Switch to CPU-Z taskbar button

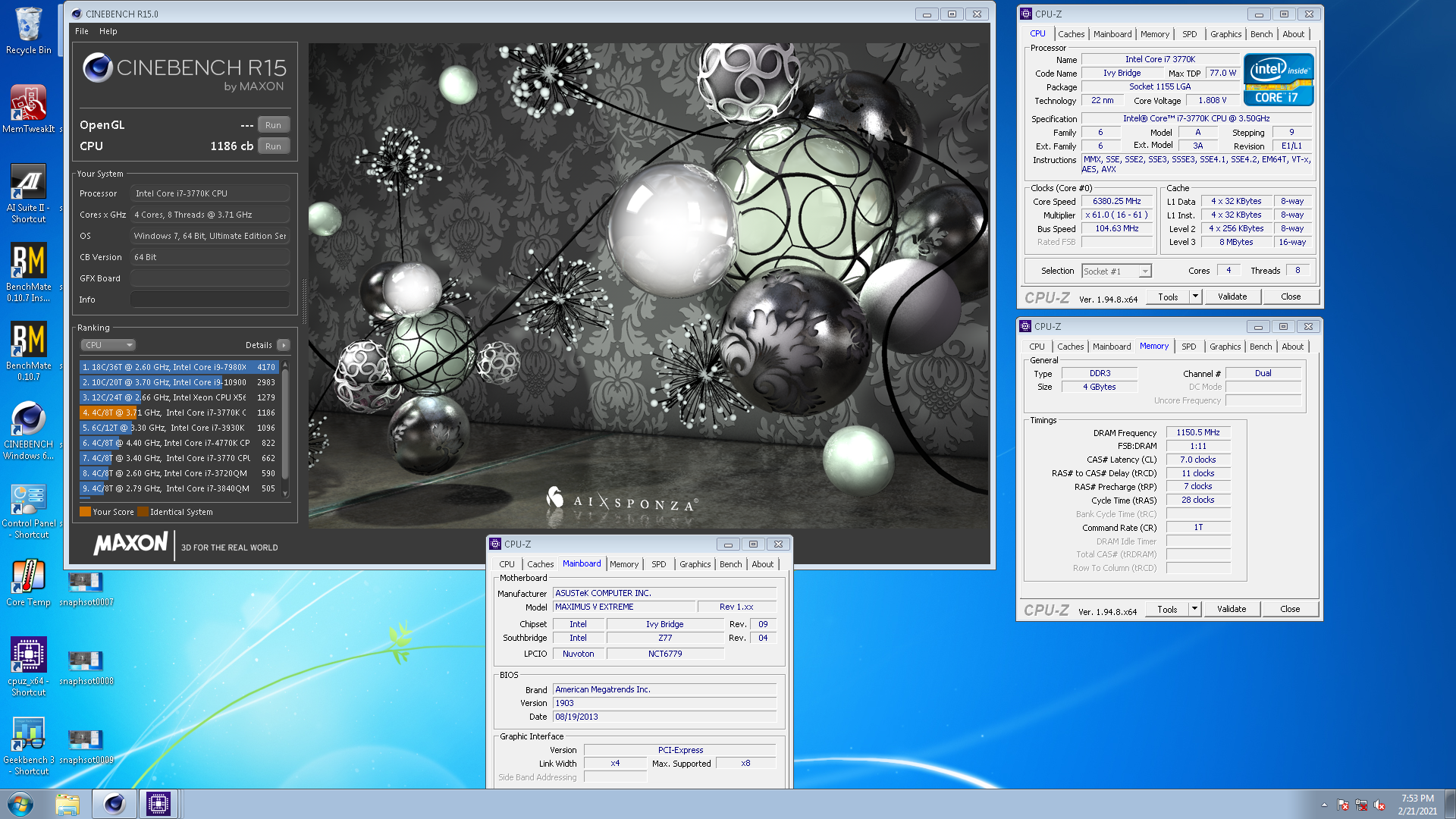click(x=158, y=804)
